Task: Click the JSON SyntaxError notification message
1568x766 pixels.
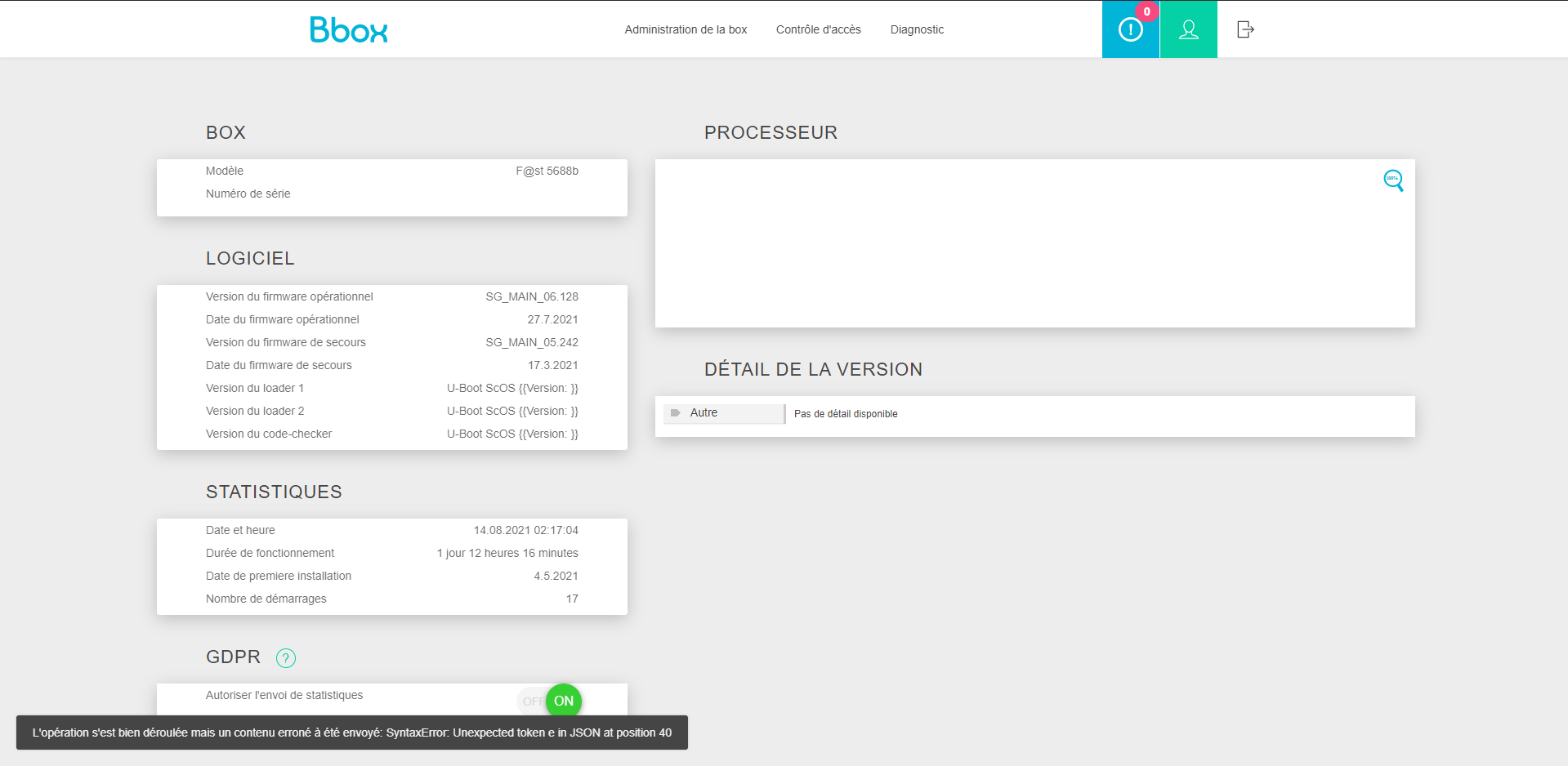Action: tap(352, 733)
